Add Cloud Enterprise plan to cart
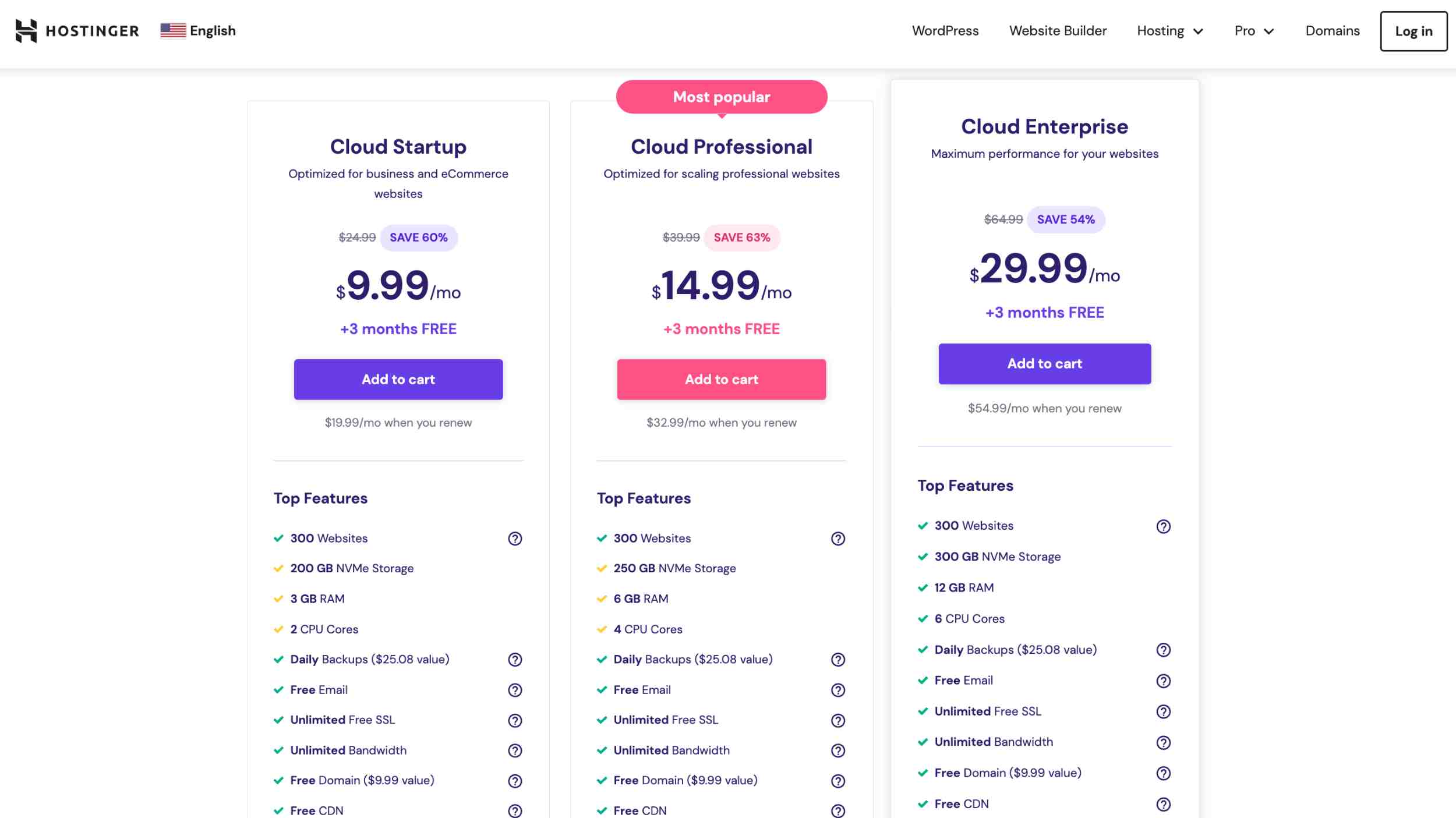This screenshot has height=818, width=1456. click(1045, 364)
